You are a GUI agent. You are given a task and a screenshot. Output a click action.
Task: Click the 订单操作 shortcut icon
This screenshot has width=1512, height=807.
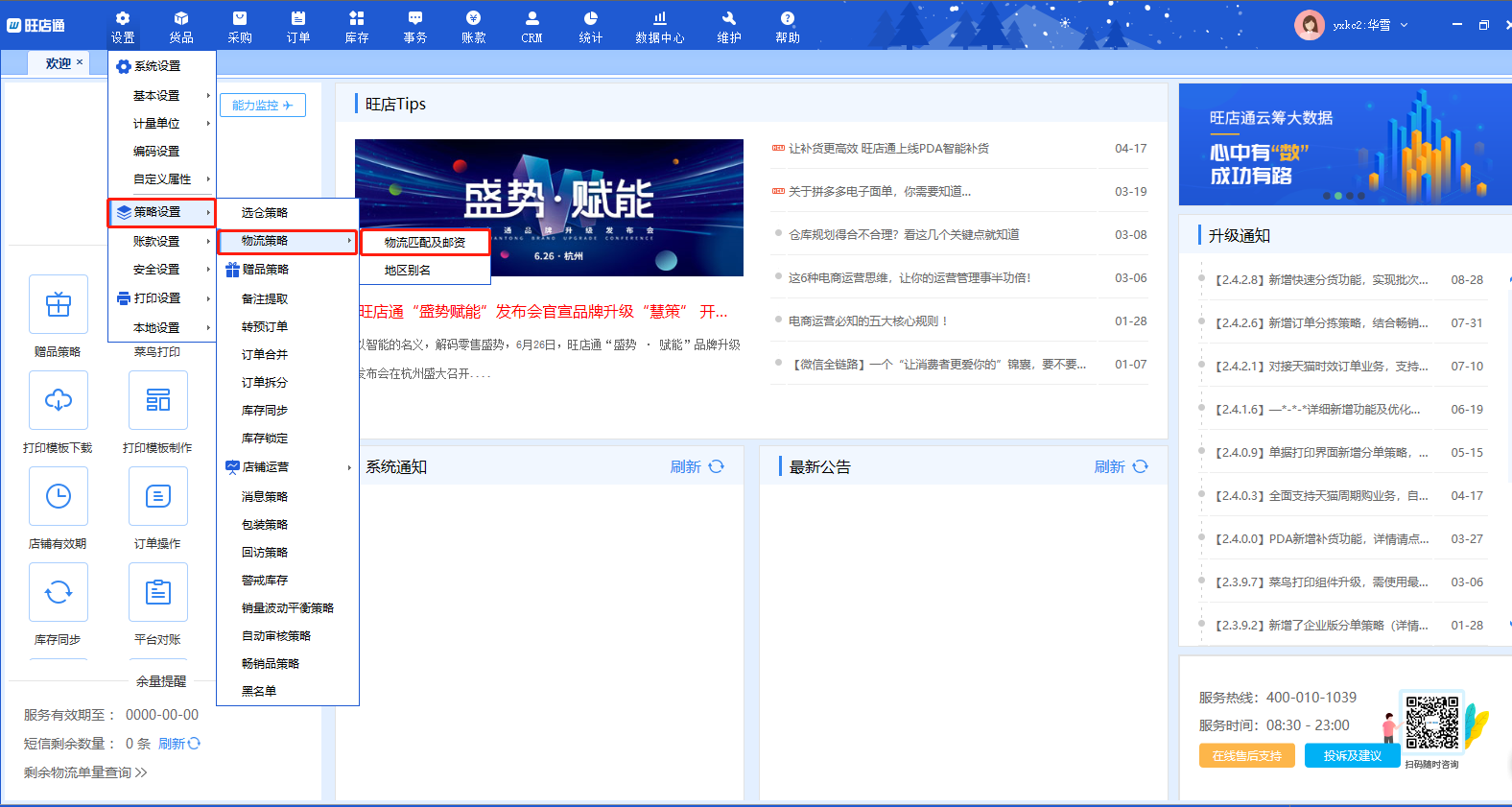tap(158, 496)
